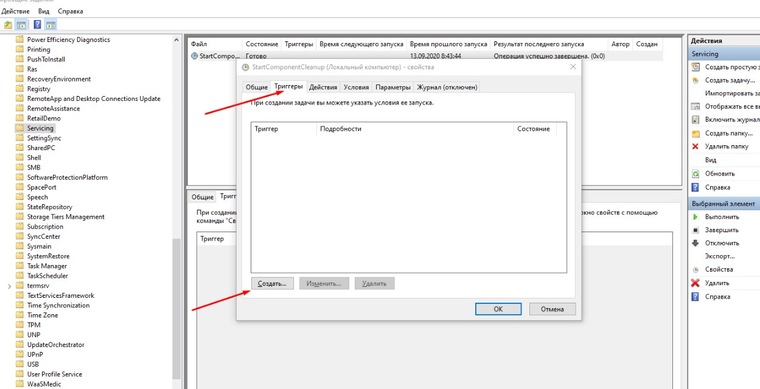Click Импортировать action link
This screenshot has width=760, height=389.
(x=732, y=93)
